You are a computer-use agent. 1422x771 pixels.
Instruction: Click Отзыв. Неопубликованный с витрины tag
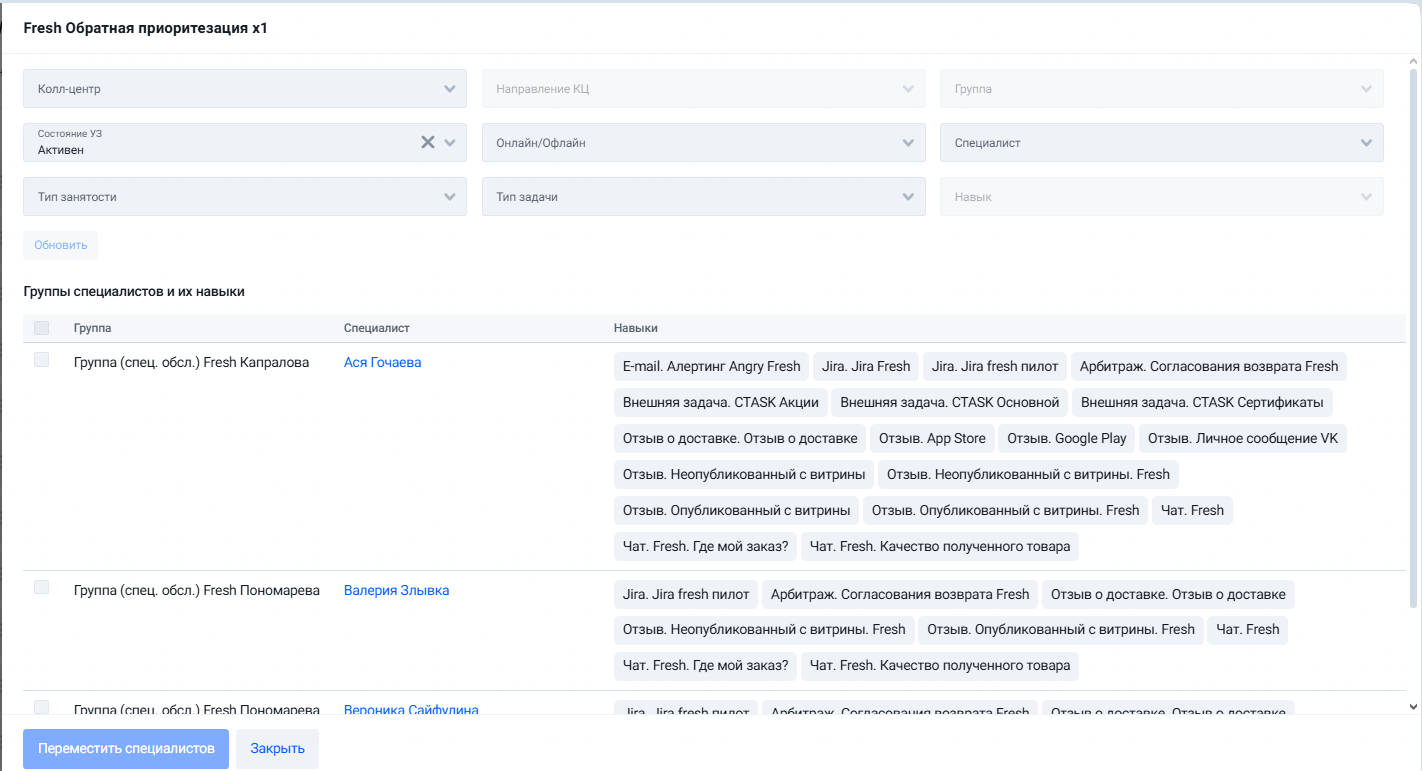[x=744, y=474]
